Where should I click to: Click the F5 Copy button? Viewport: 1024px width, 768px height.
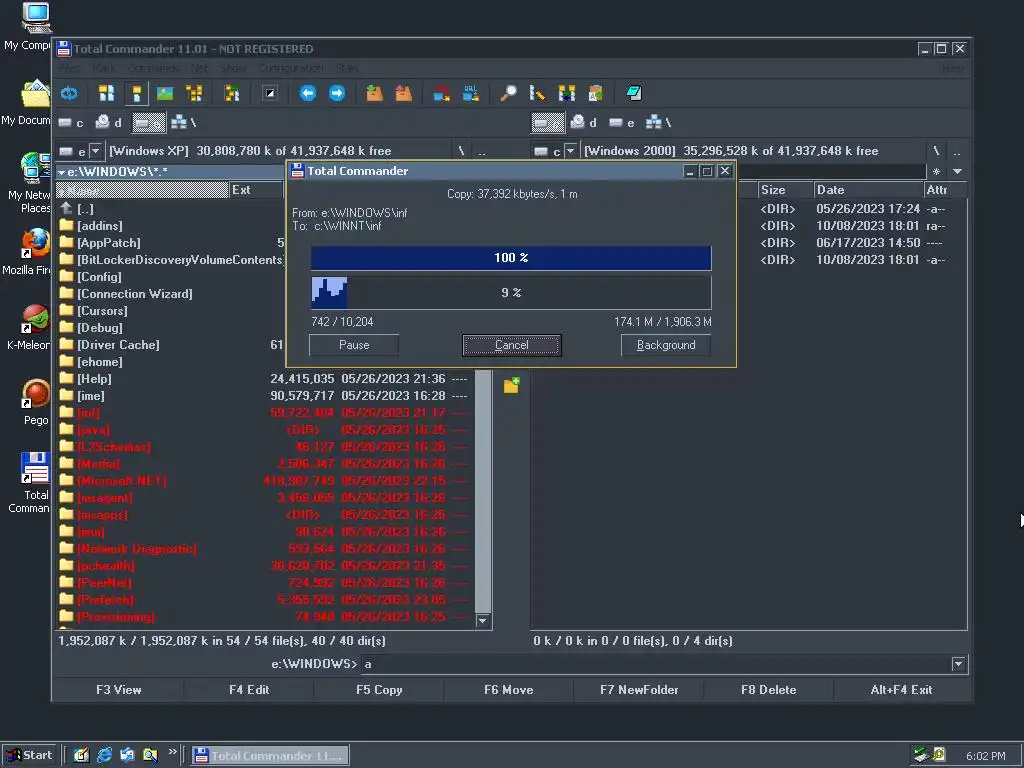point(379,690)
